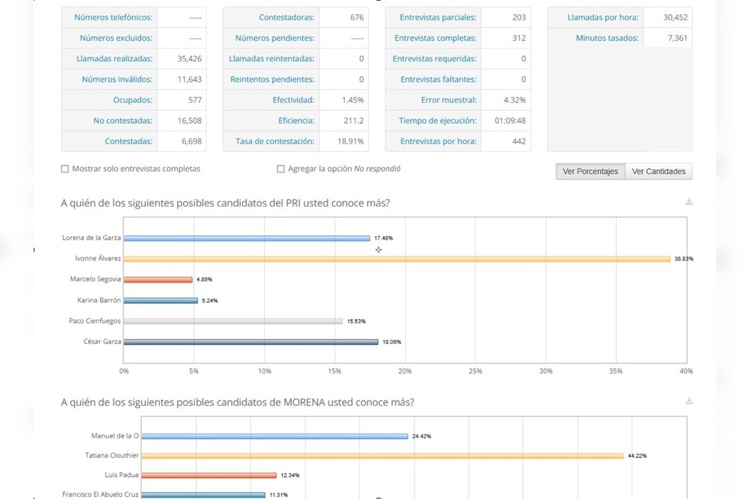The image size is (750, 499).
Task: Click the Ivonne Álvarez yellow bar
Action: [x=396, y=259]
